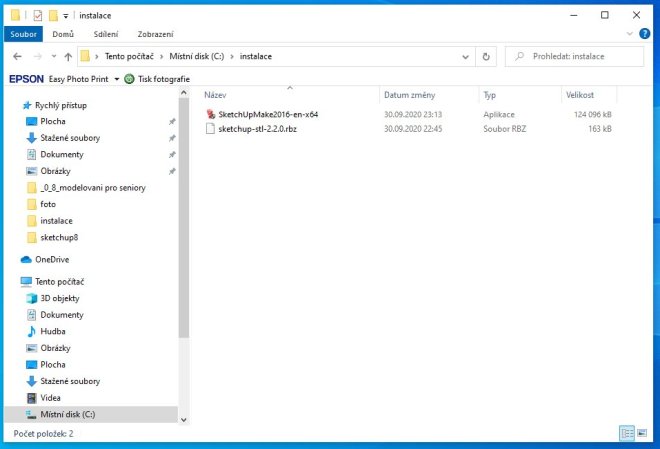The width and height of the screenshot is (660, 449).
Task: Click the properties checkmark icon in the title bar
Action: [x=38, y=16]
